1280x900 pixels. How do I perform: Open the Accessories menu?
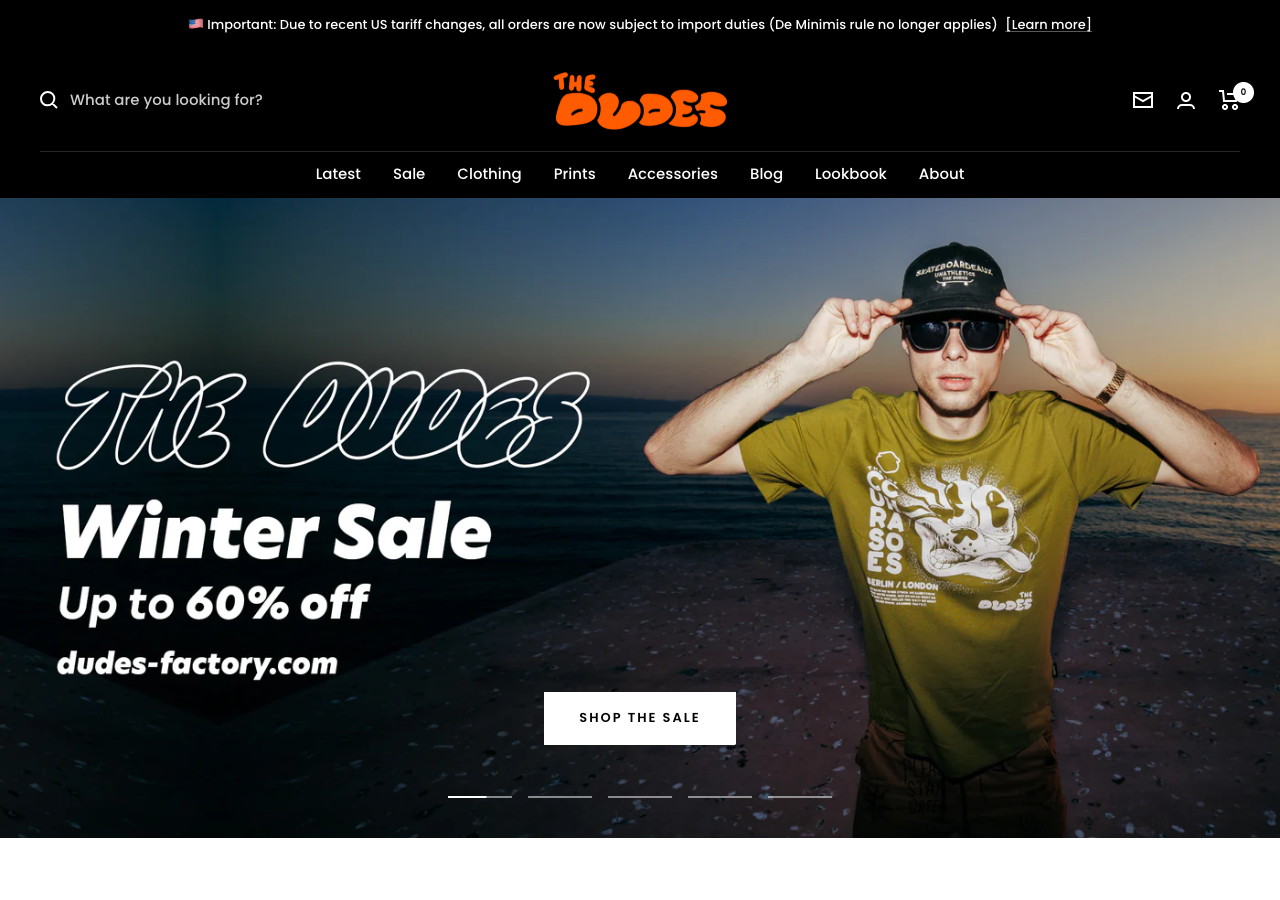673,174
